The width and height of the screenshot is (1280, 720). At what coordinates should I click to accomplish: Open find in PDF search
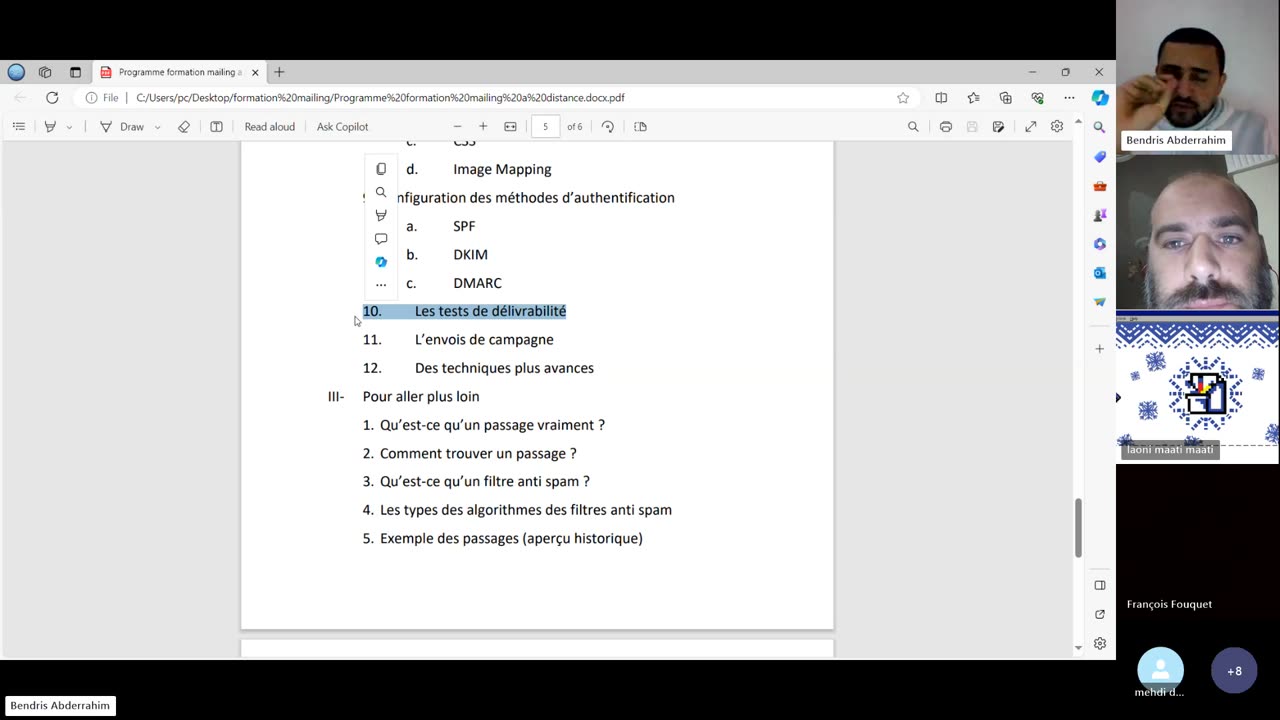pyautogui.click(x=913, y=127)
